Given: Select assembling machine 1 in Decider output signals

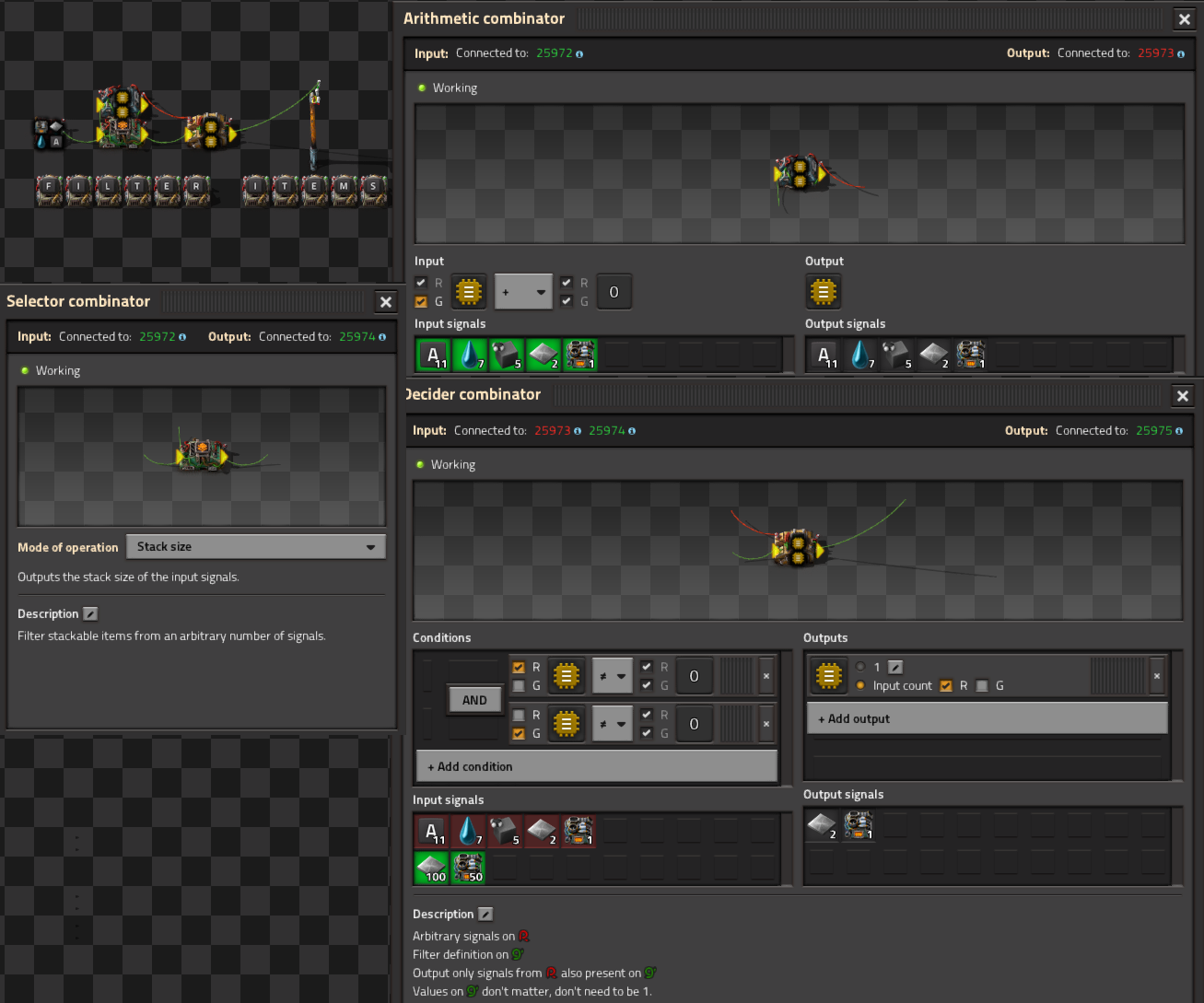Looking at the screenshot, I should point(859,826).
